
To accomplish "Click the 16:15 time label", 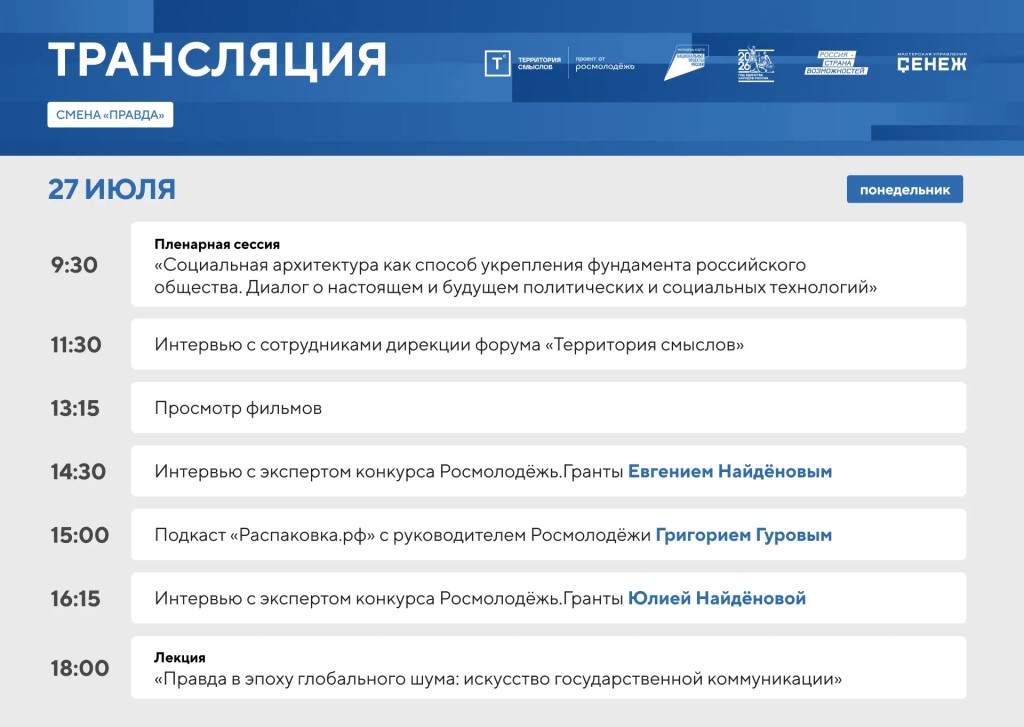I will click(x=76, y=598).
